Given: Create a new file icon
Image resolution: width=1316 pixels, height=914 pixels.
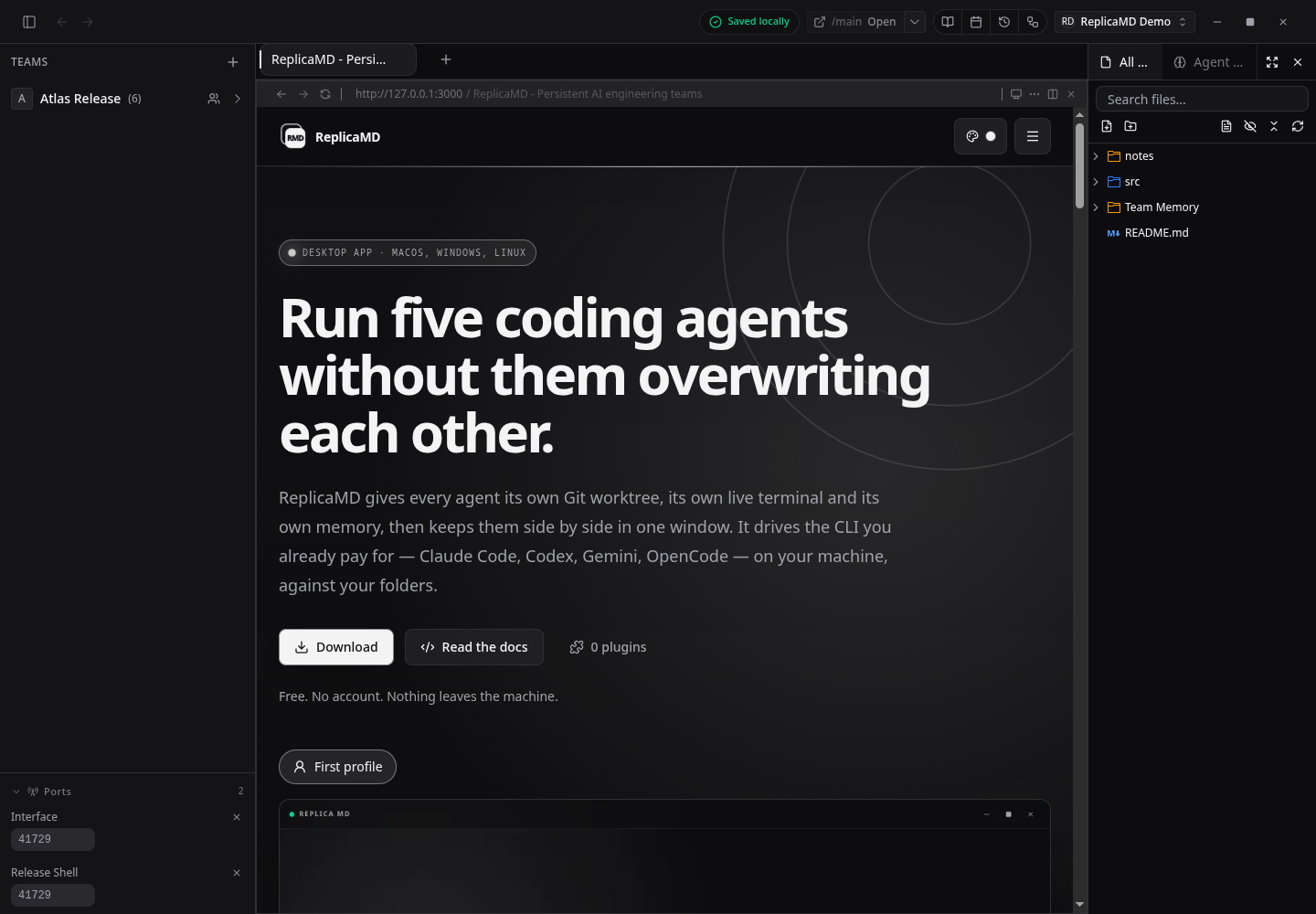Looking at the screenshot, I should (x=1107, y=126).
